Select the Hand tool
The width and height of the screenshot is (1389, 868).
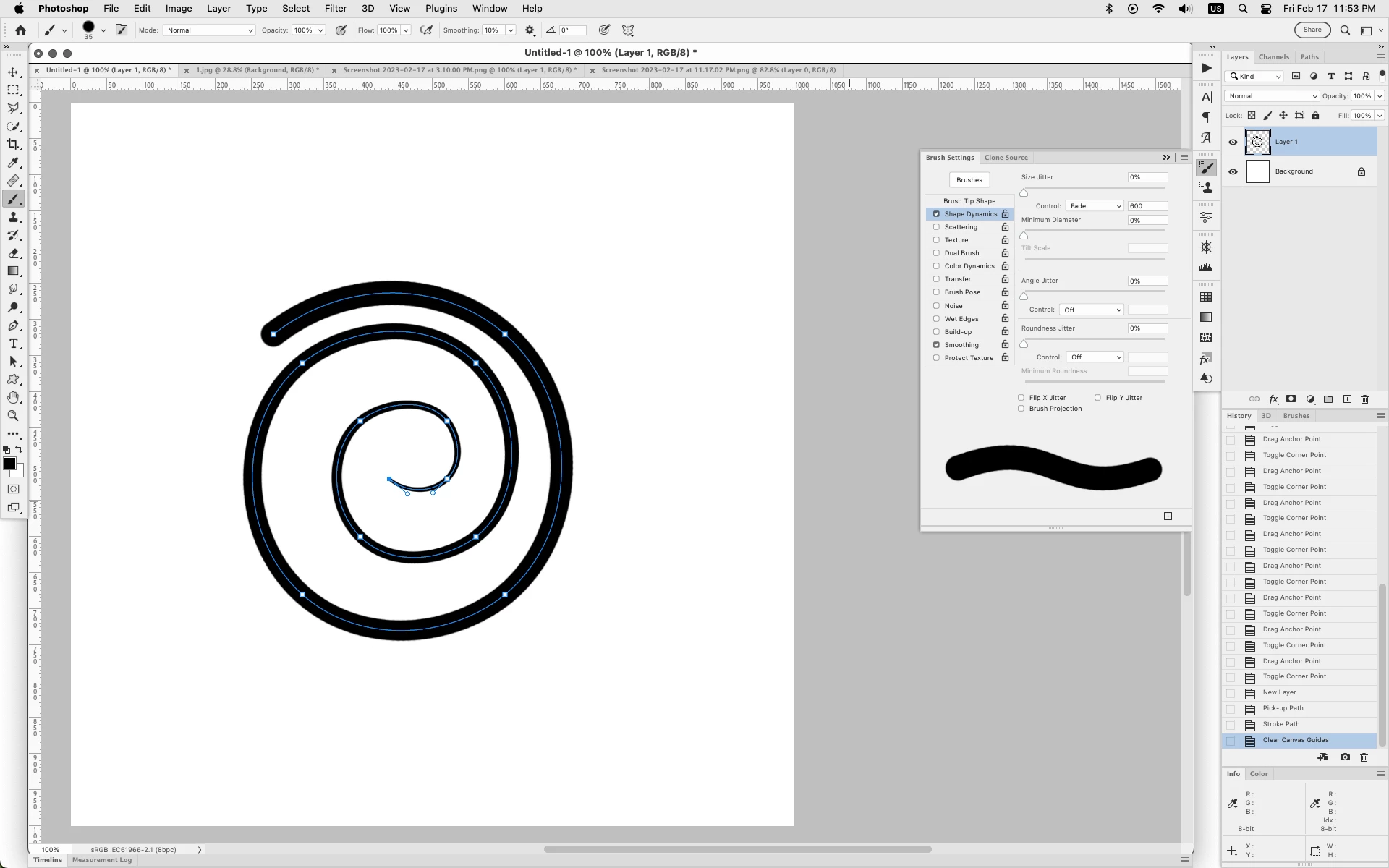(13, 398)
